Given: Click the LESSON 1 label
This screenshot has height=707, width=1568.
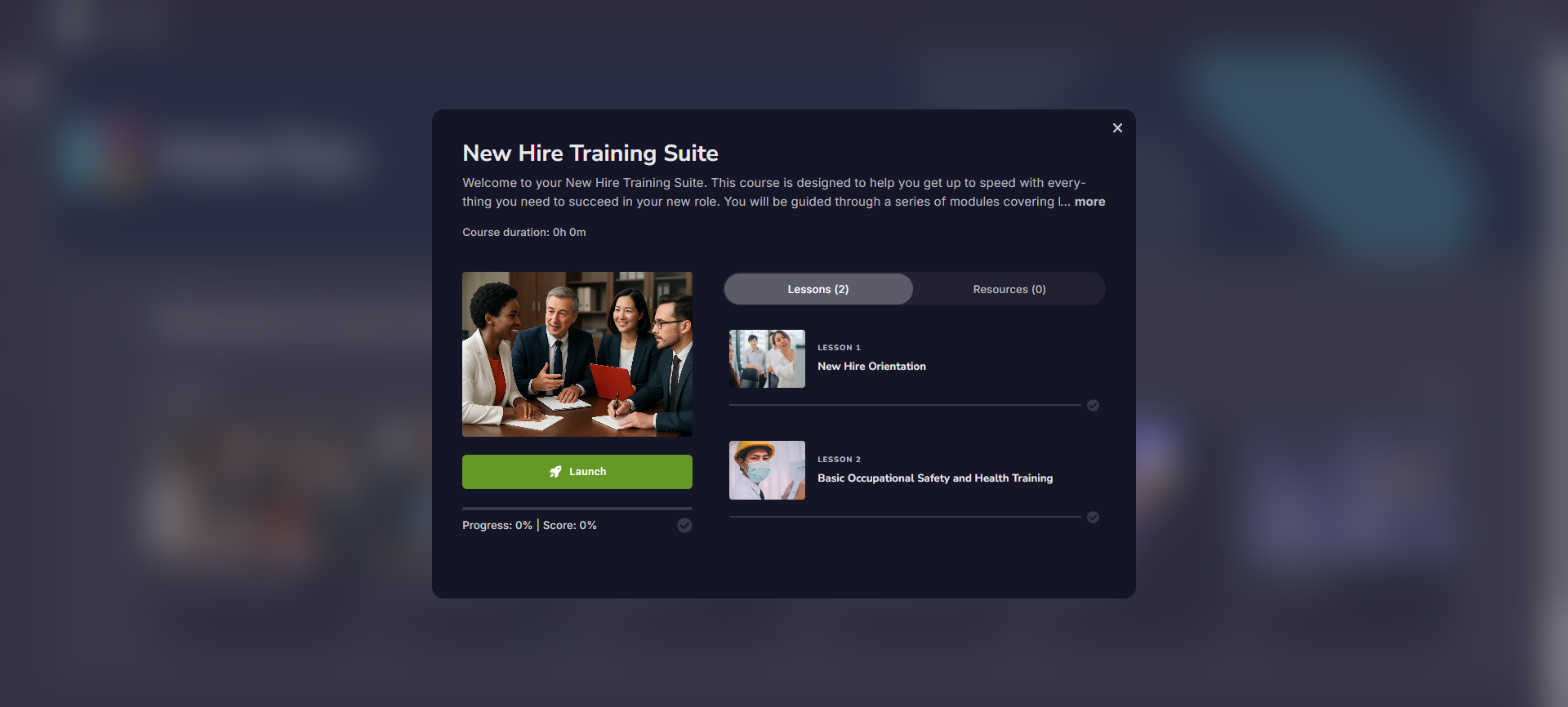Looking at the screenshot, I should pos(839,348).
